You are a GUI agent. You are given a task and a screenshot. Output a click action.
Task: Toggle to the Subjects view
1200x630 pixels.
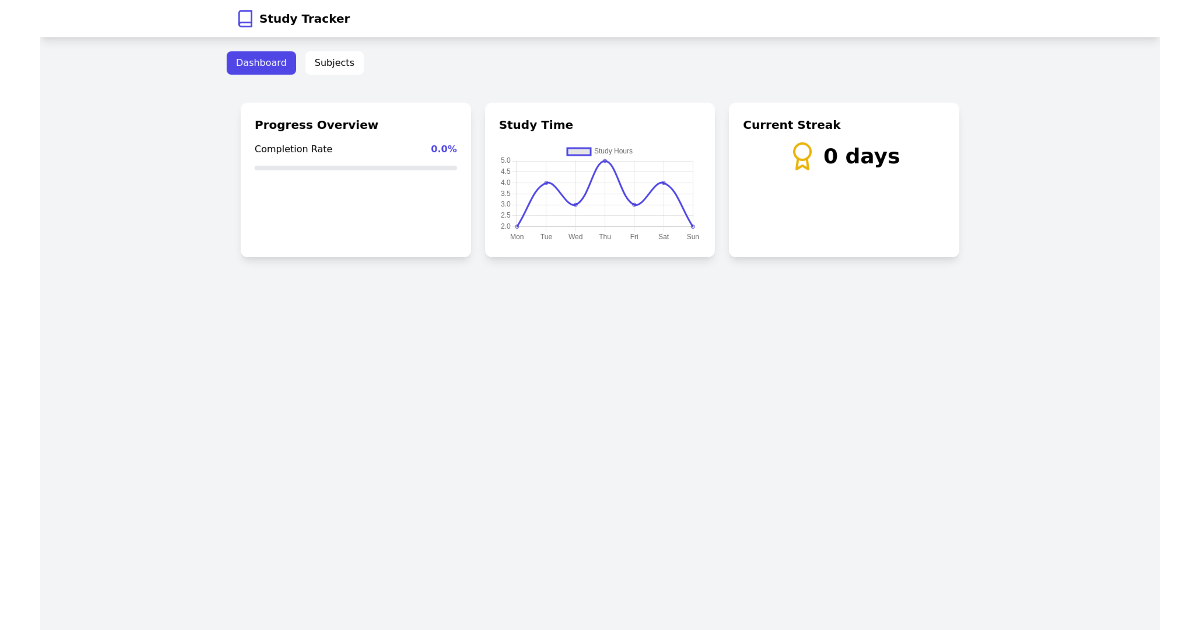click(334, 63)
